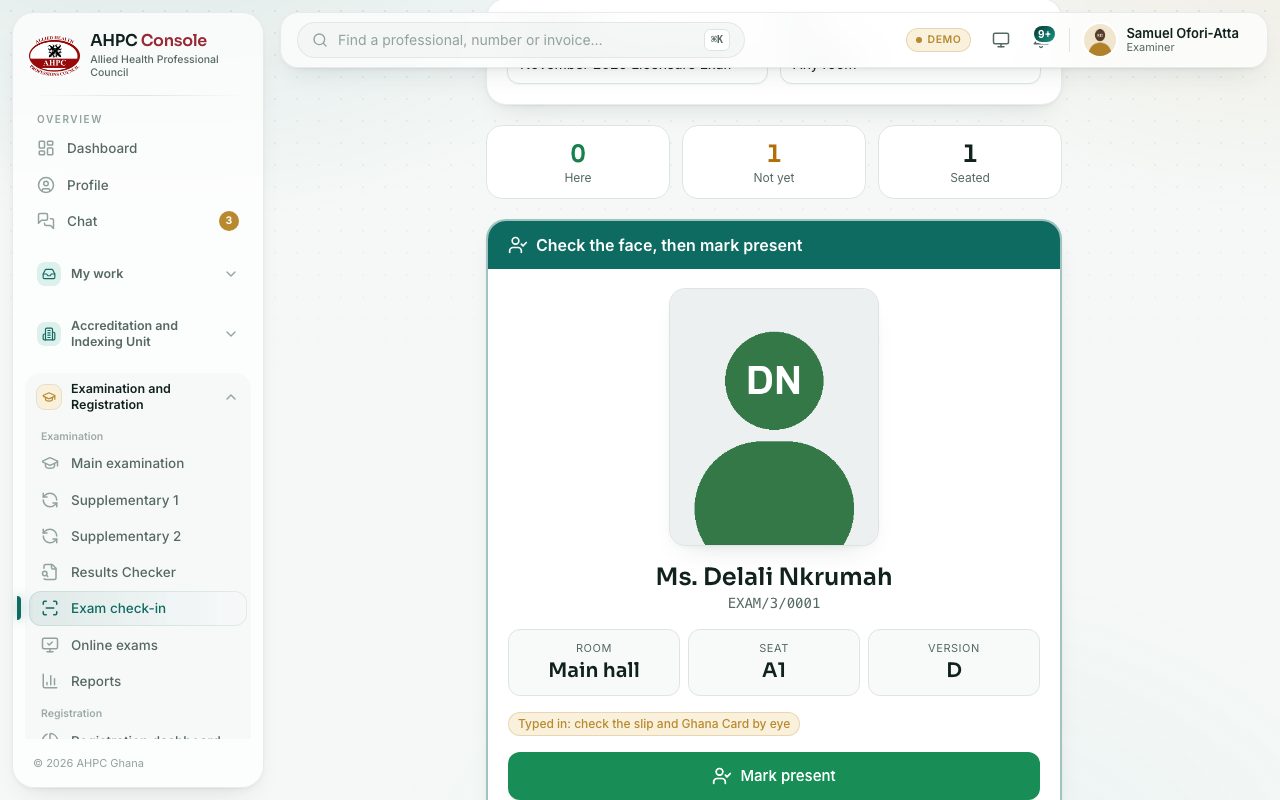Click the seat value A1
Image resolution: width=1280 pixels, height=800 pixels.
[x=774, y=670]
